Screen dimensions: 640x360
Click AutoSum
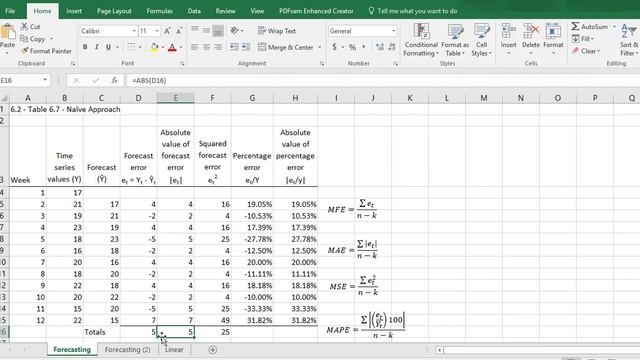pyautogui.click(x=590, y=27)
